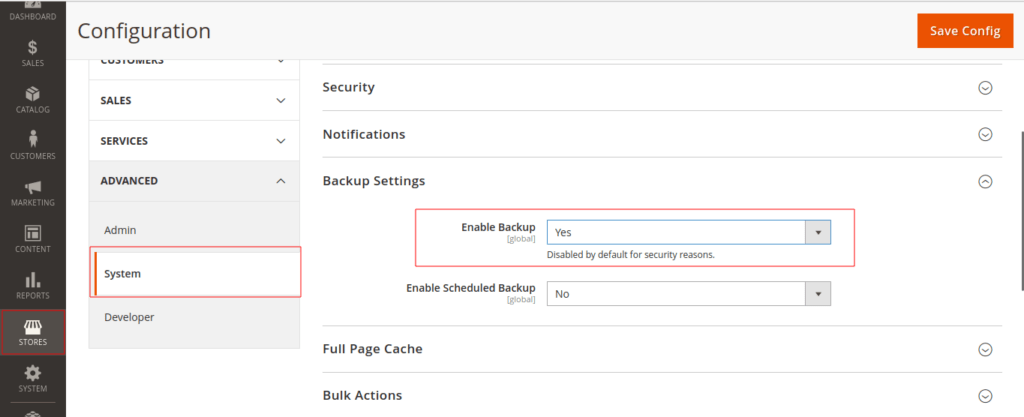Select the Developer configuration tab

pyautogui.click(x=129, y=317)
